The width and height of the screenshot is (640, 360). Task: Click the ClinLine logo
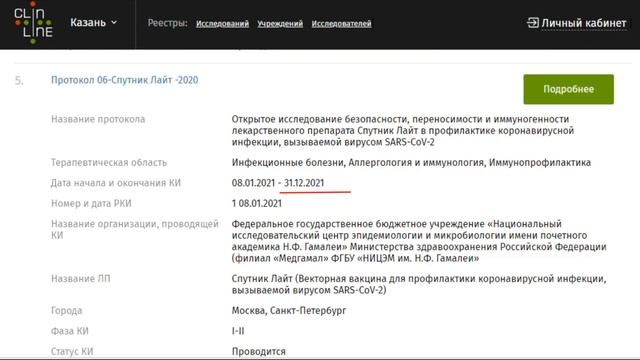tap(33, 23)
